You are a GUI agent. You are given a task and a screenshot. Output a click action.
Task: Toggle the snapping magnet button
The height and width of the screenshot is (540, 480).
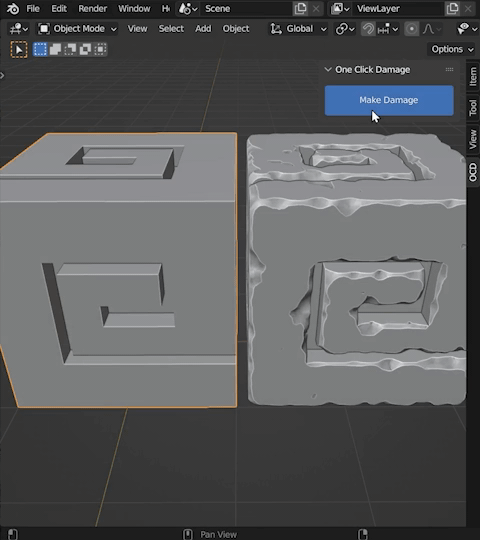coord(368,29)
